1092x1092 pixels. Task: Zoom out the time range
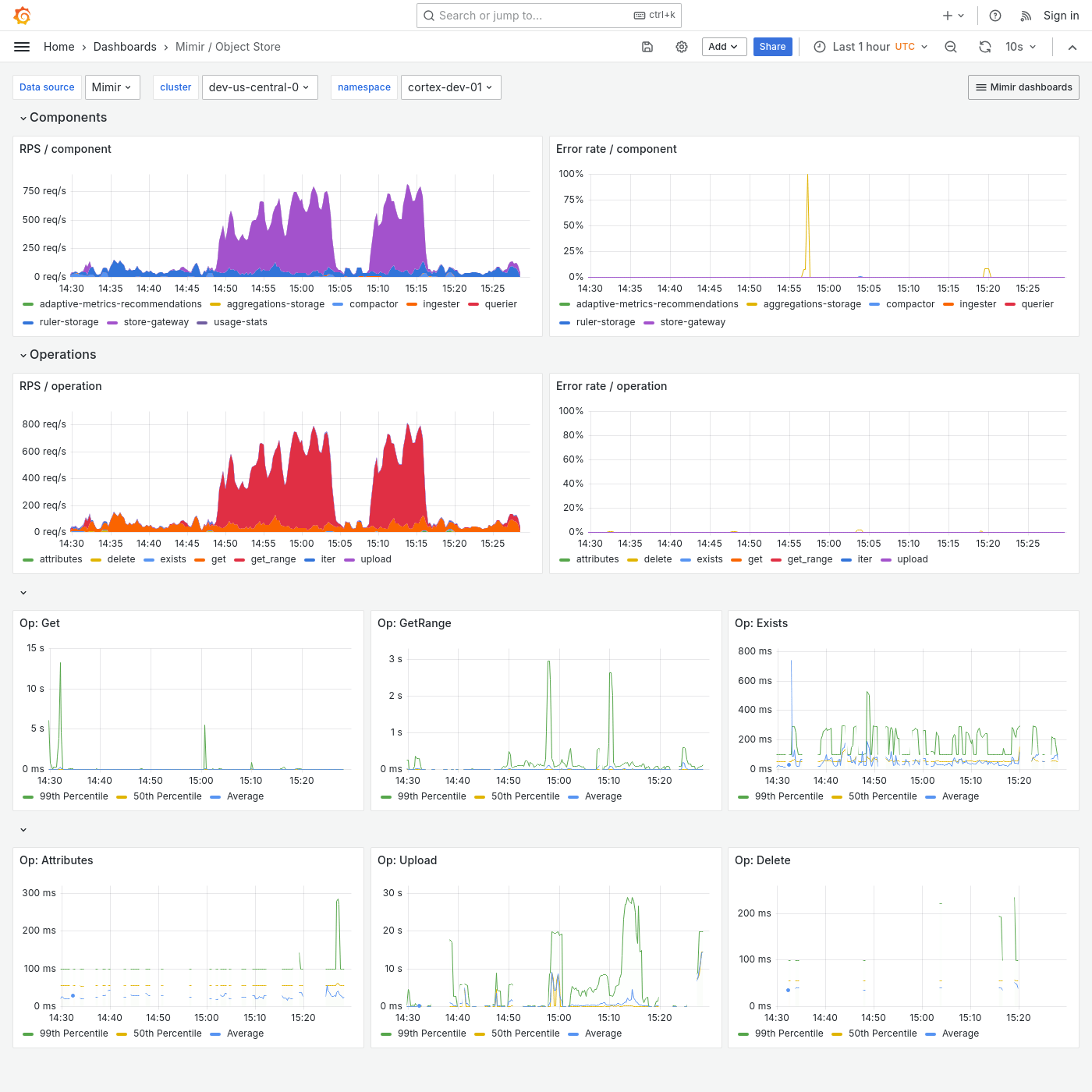click(950, 47)
